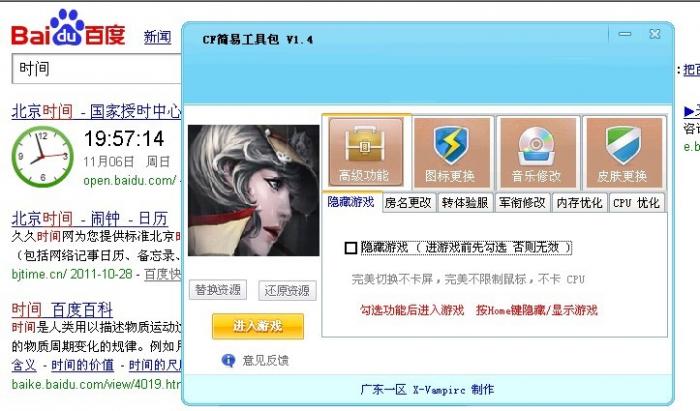The image size is (700, 411).
Task: Switch to the 转体验服 tab
Action: (465, 203)
